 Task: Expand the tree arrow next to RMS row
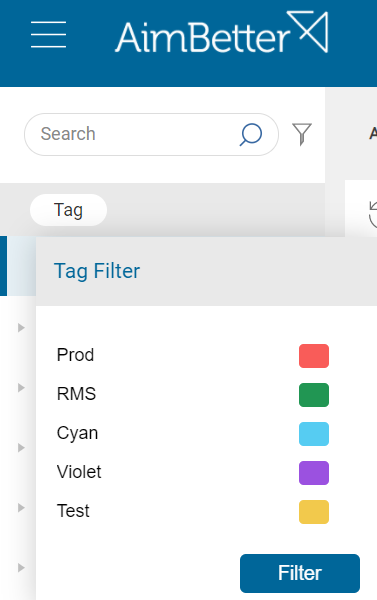coord(21,388)
